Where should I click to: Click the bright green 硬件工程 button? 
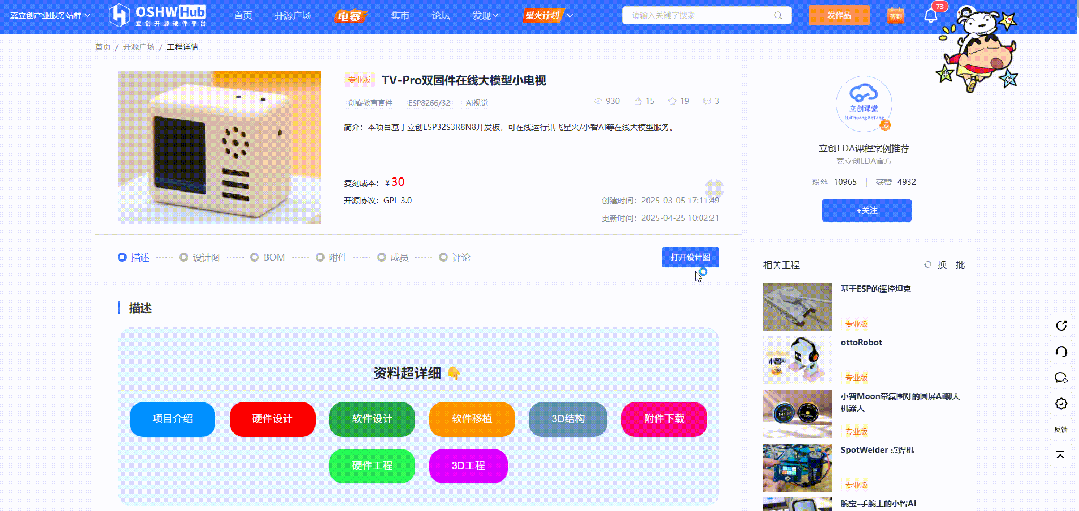pyautogui.click(x=372, y=466)
